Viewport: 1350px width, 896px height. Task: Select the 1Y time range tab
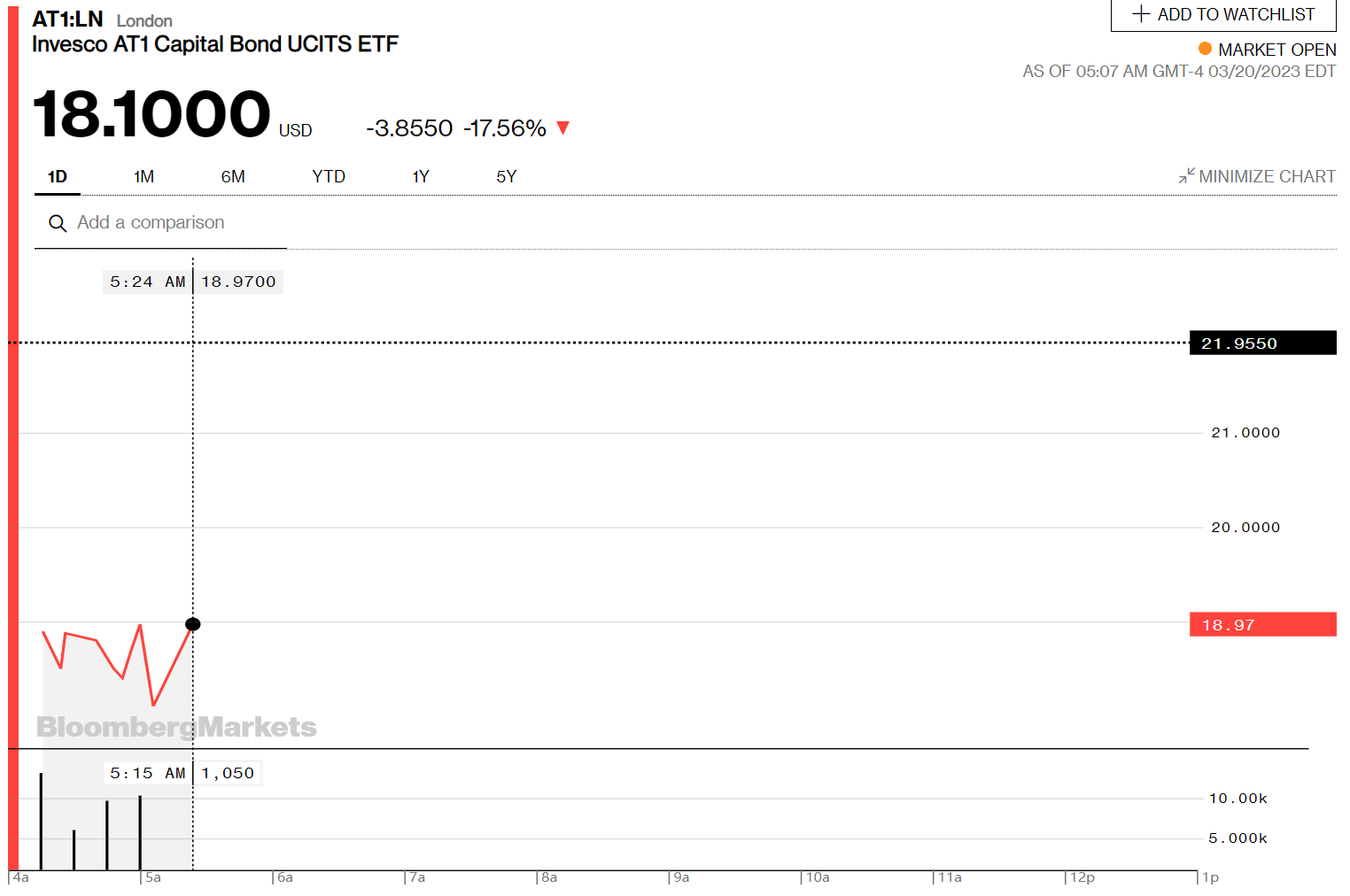click(420, 177)
